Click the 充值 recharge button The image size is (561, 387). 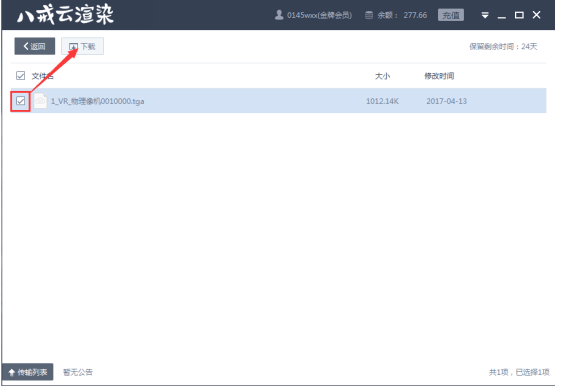pos(451,15)
